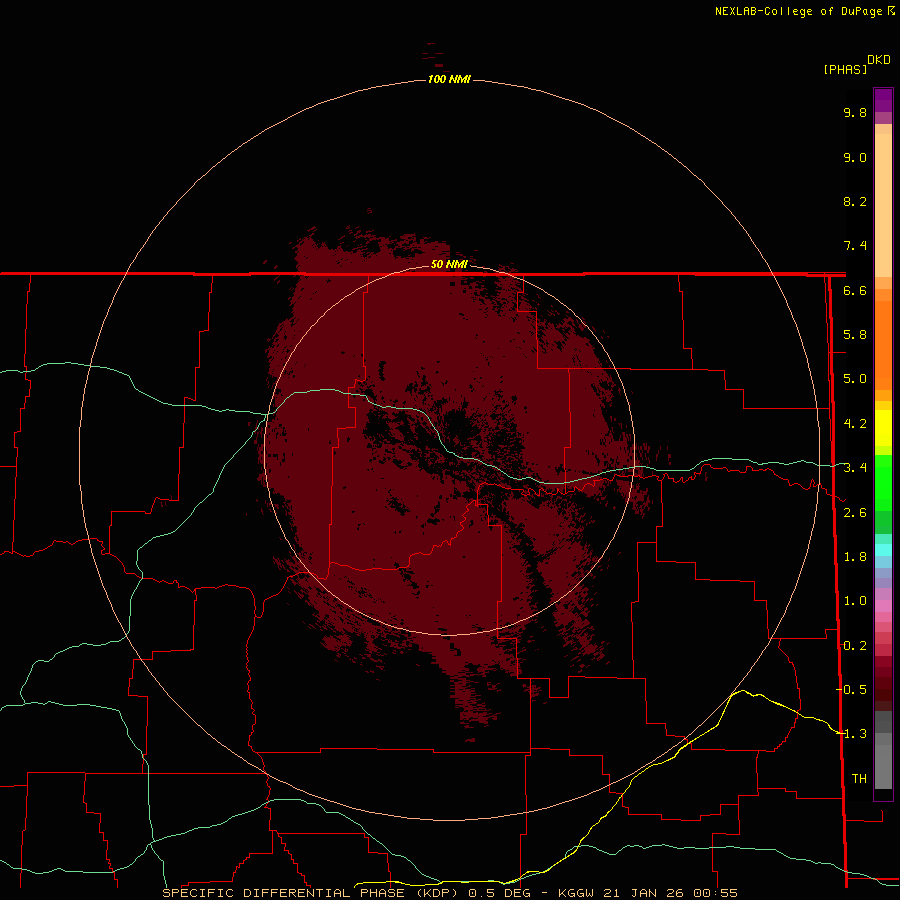900x900 pixels.
Task: Click the 9.8 value on the color scale
Action: tap(855, 112)
